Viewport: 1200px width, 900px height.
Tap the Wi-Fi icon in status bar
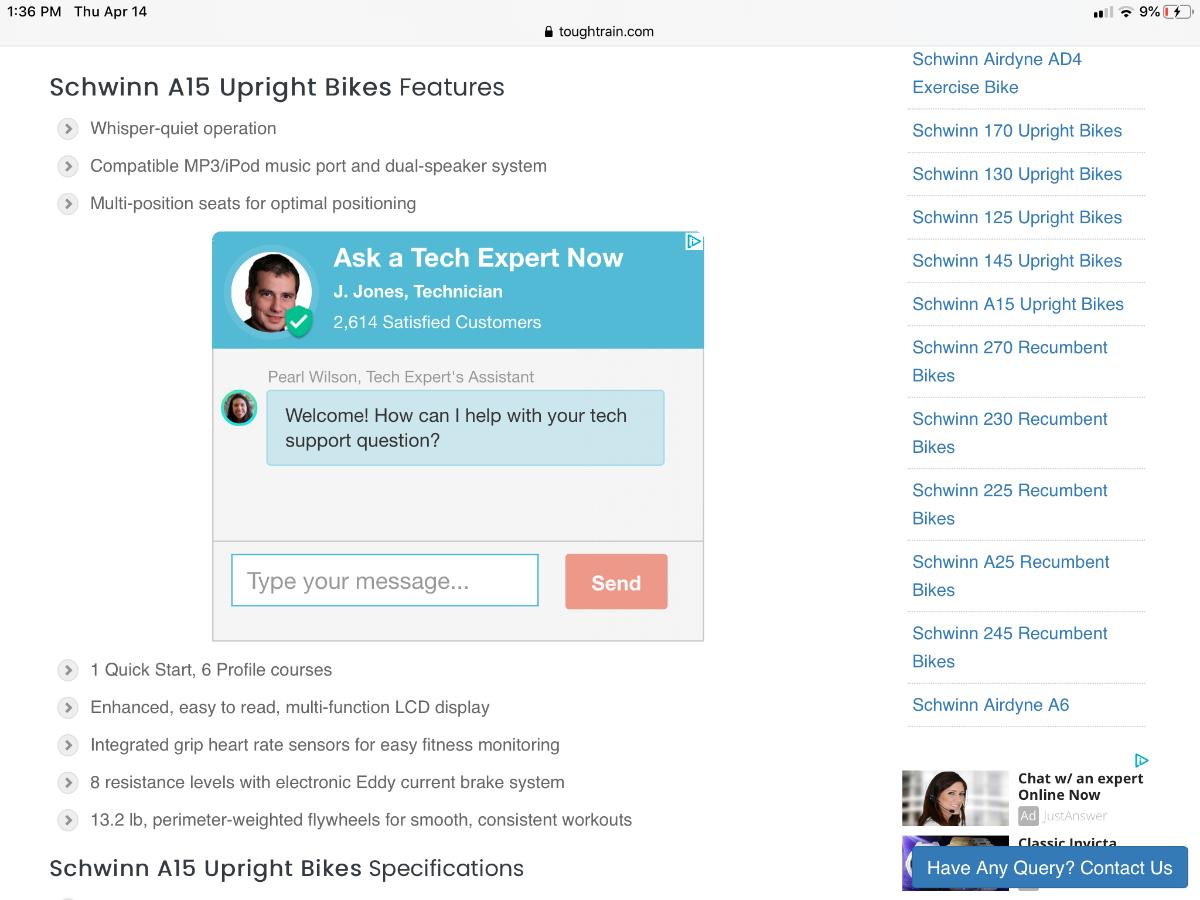(x=1126, y=12)
